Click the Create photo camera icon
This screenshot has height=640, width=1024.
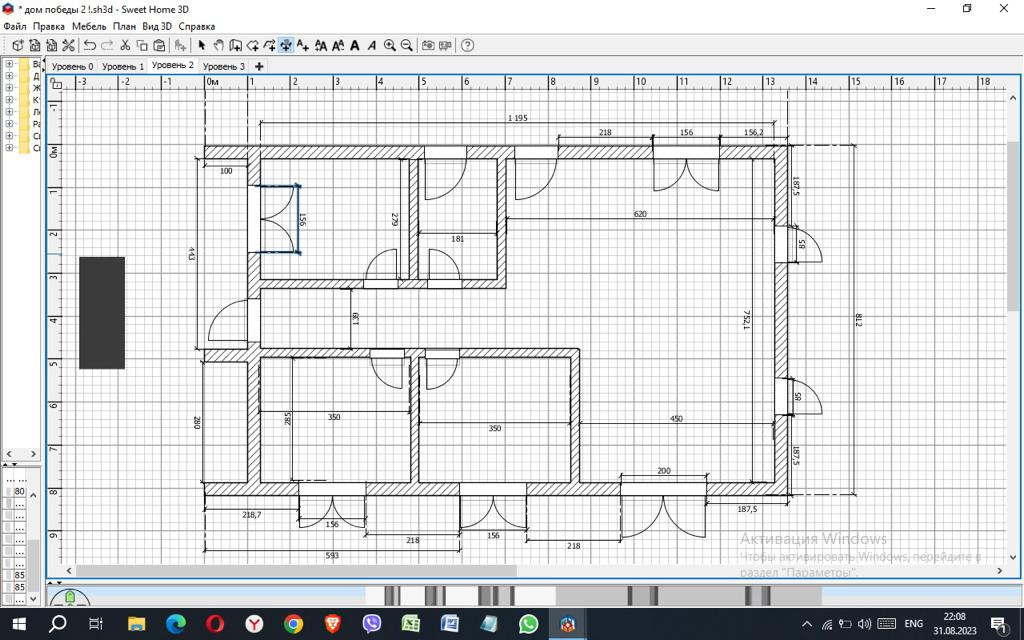428,45
